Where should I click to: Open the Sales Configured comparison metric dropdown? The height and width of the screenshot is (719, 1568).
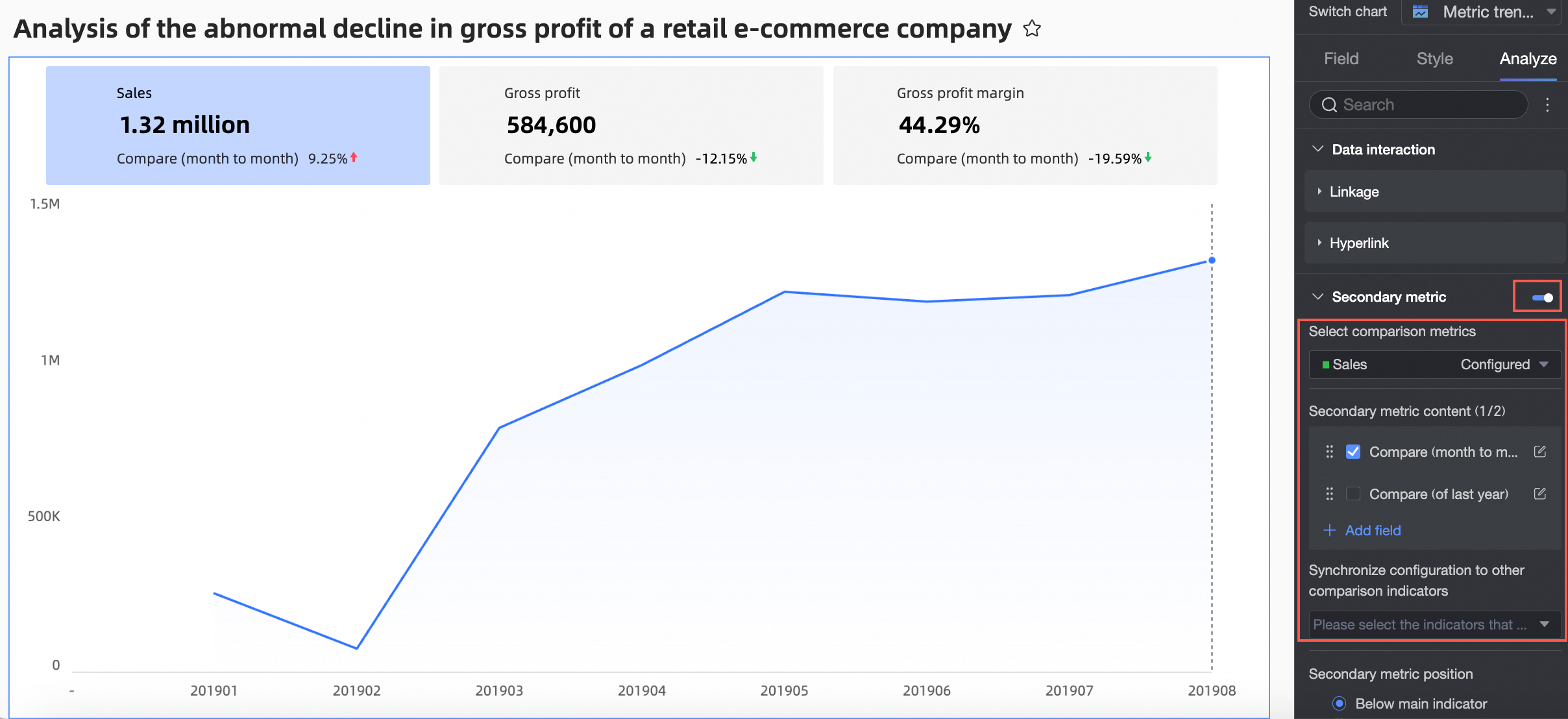click(1434, 365)
